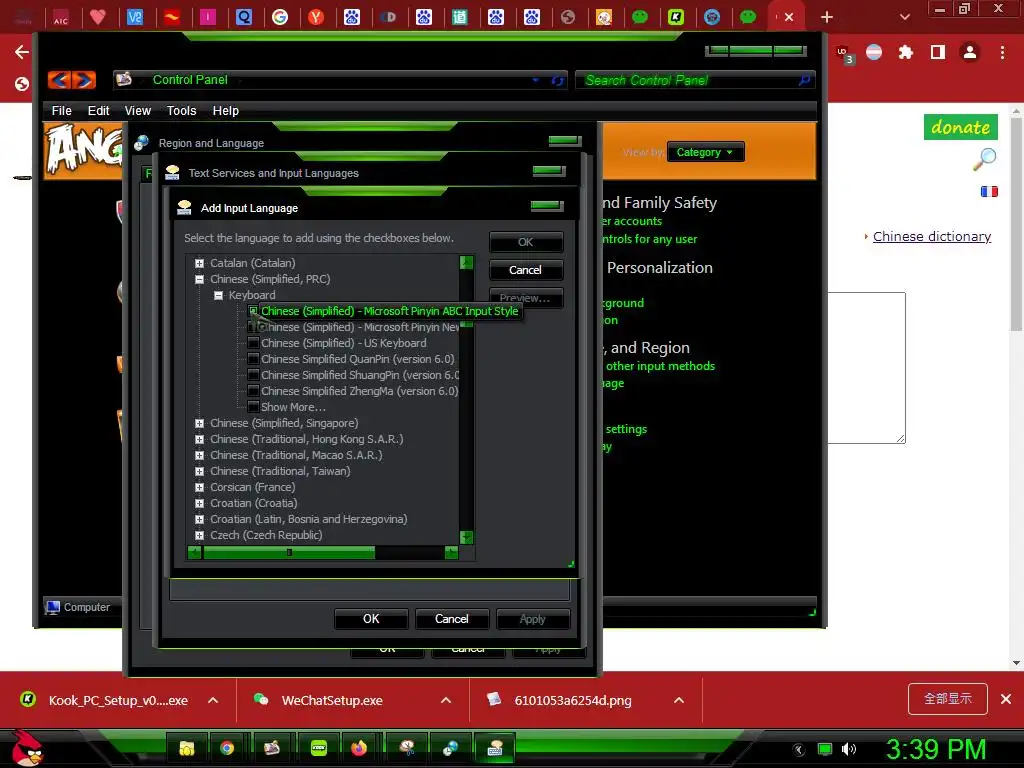
Task: Collapse the Chinese (Simplified, PRC) node
Action: click(x=199, y=280)
